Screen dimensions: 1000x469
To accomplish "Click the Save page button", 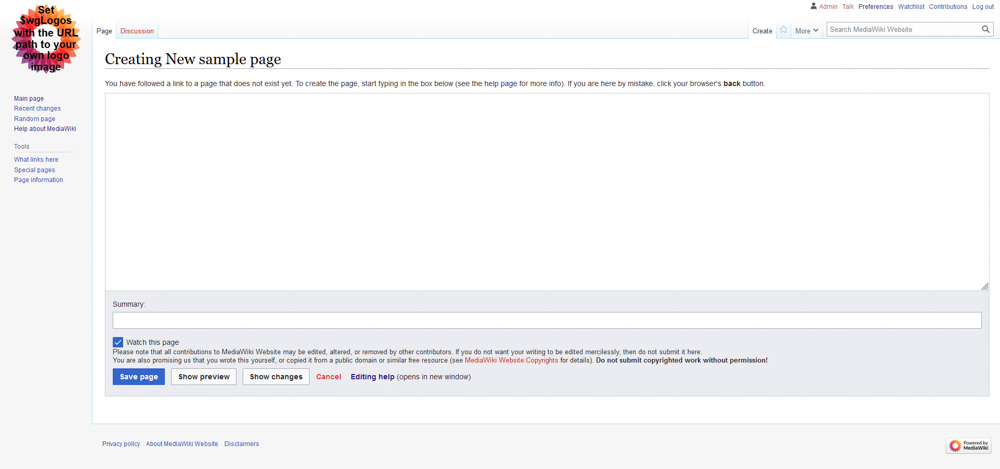I will [139, 376].
